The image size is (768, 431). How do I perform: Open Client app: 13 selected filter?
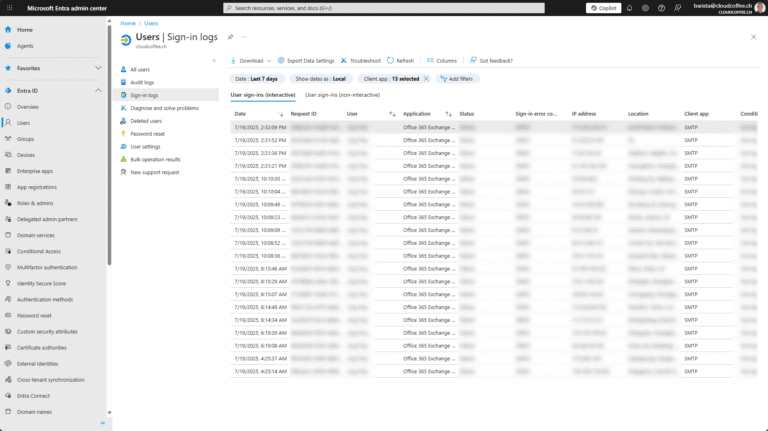pyautogui.click(x=391, y=79)
